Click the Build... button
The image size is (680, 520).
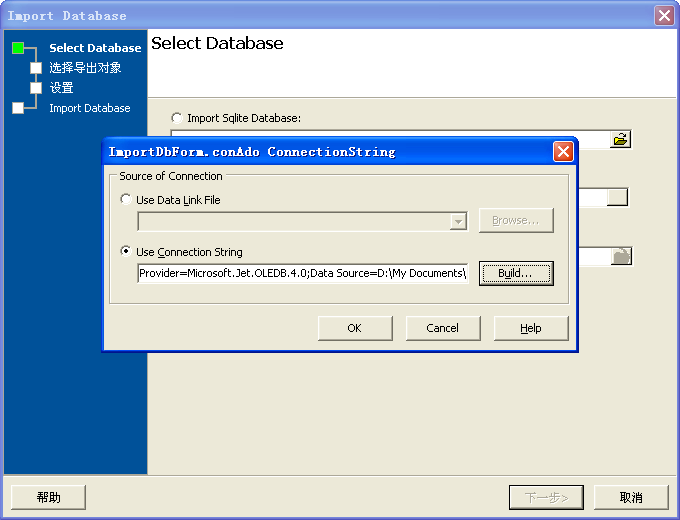pyautogui.click(x=516, y=273)
